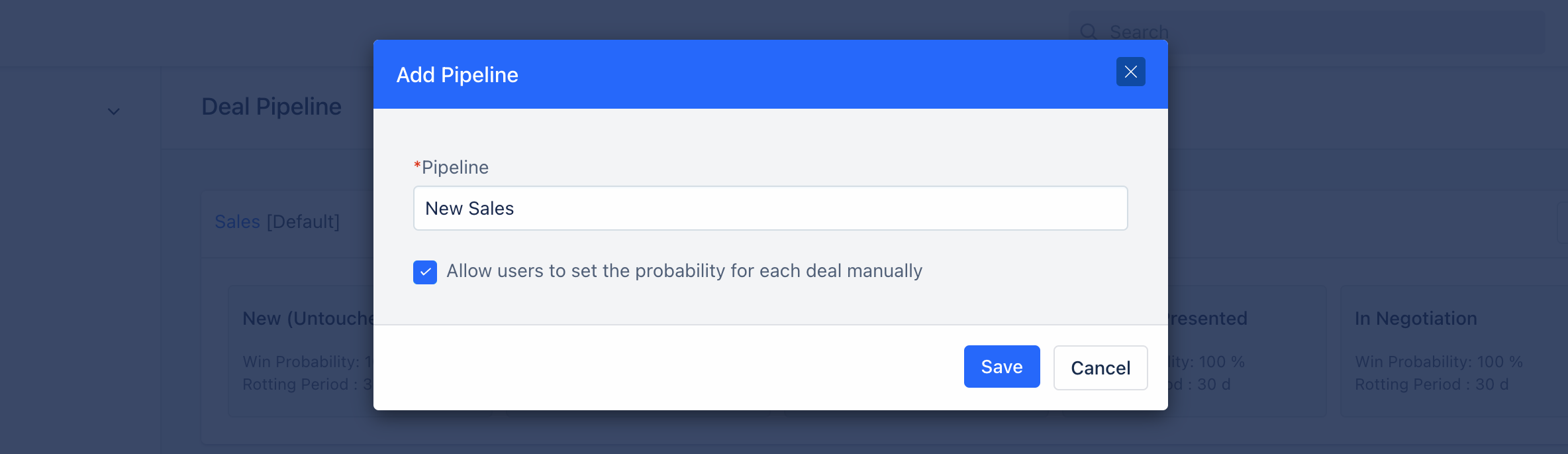Click the Add Pipeline dialog title
This screenshot has width=1568, height=454.
pyautogui.click(x=457, y=75)
